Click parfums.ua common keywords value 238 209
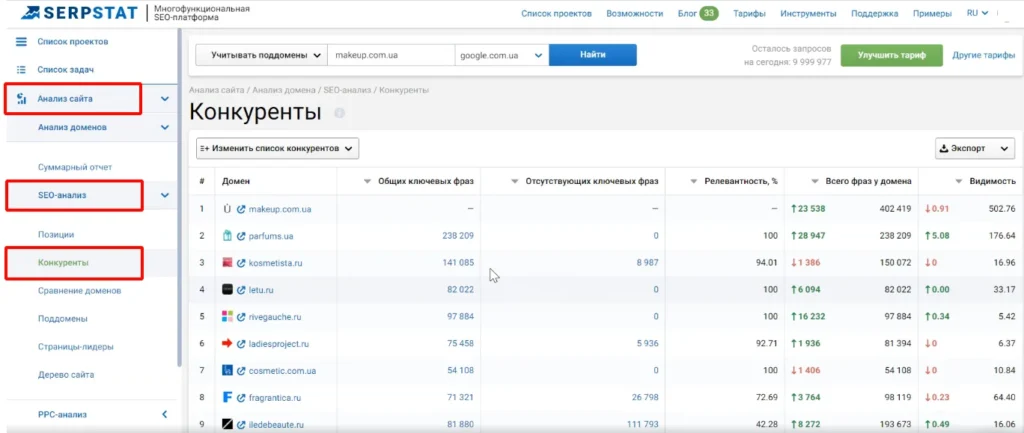The height and width of the screenshot is (433, 1024). point(458,236)
